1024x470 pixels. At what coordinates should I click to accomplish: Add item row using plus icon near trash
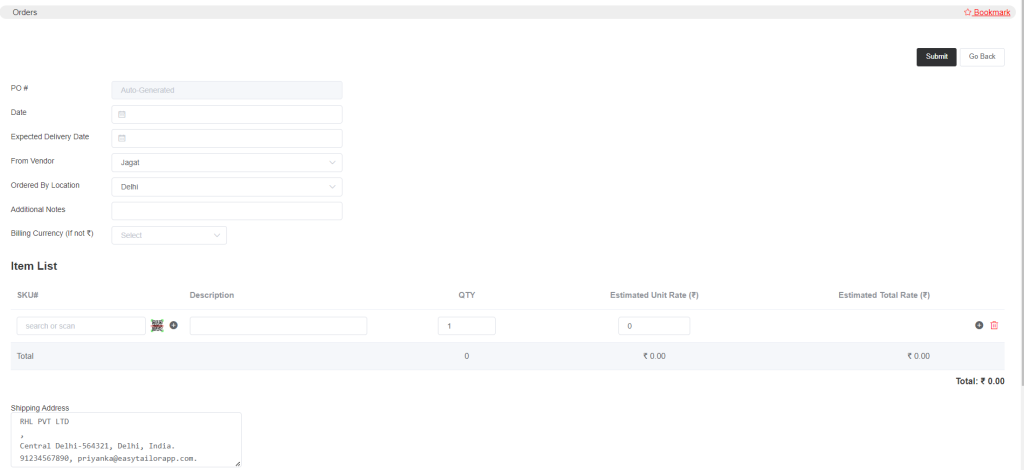click(x=979, y=325)
